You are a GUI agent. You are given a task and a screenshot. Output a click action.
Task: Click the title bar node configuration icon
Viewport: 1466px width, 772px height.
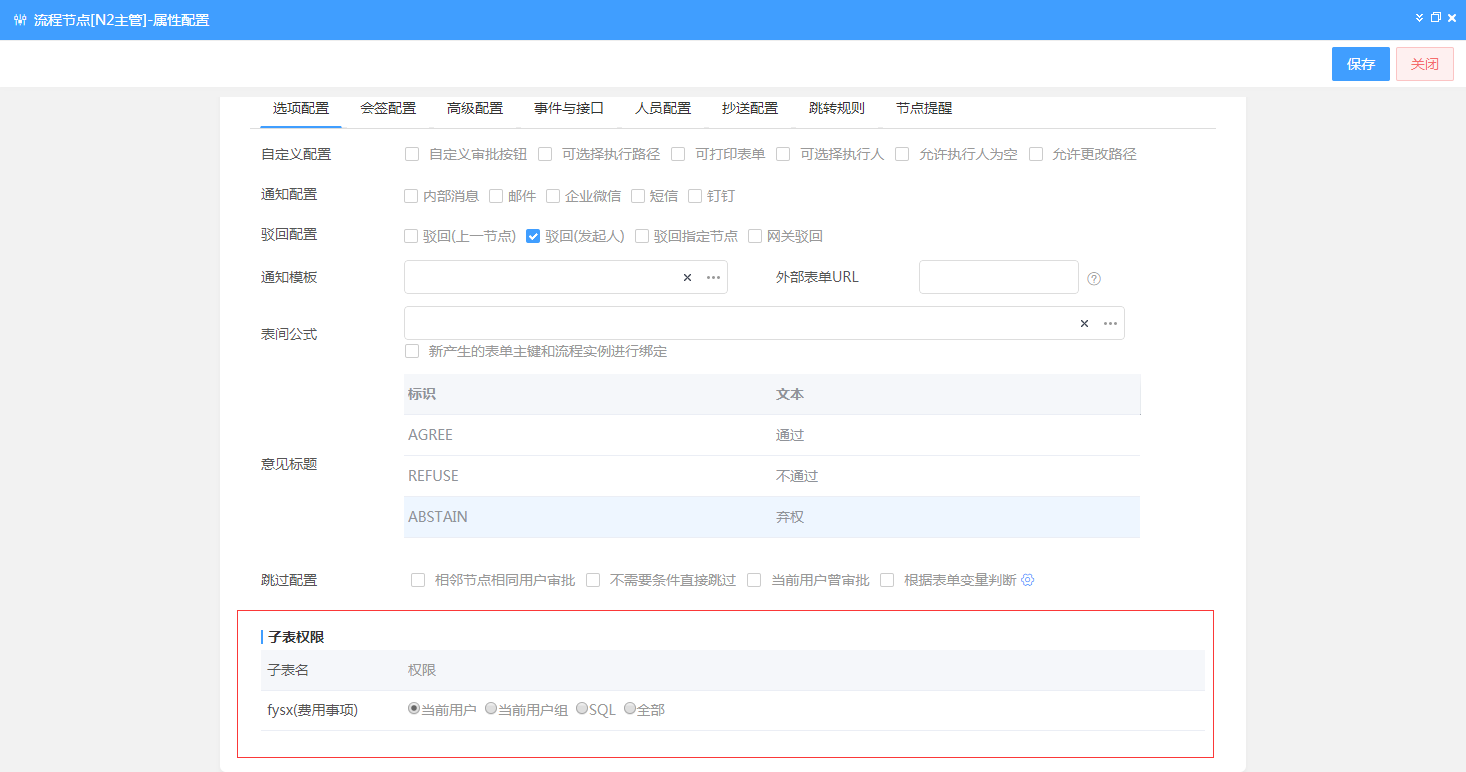coord(20,20)
